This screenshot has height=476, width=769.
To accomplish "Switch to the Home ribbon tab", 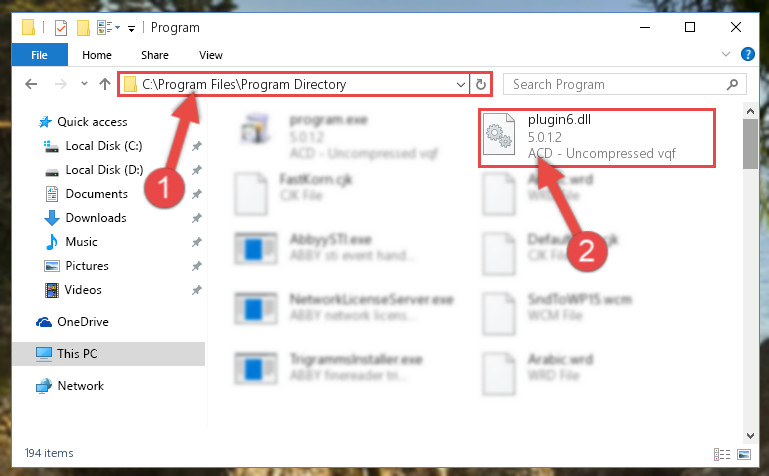I will 97,55.
